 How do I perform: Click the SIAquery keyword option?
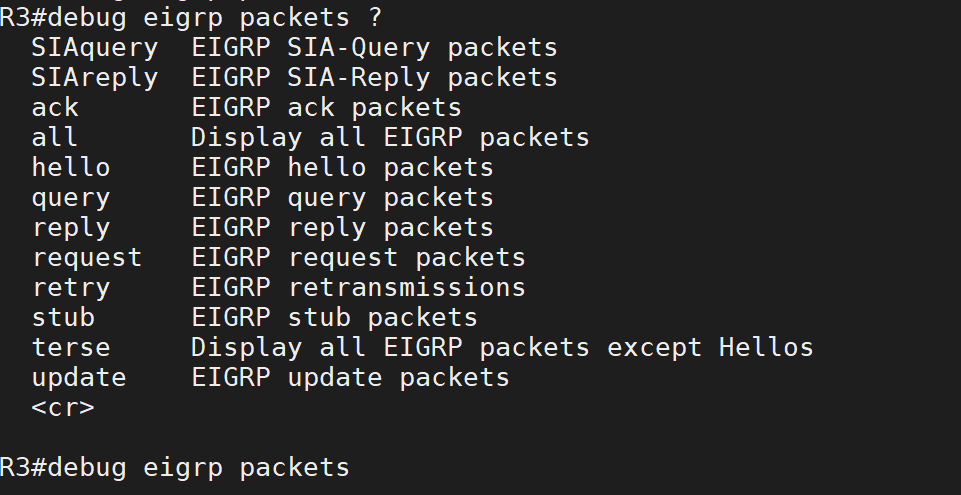(x=95, y=47)
